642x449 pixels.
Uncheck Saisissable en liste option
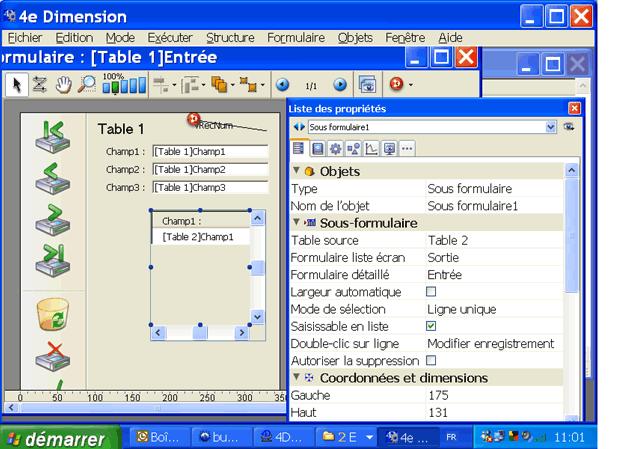(431, 326)
